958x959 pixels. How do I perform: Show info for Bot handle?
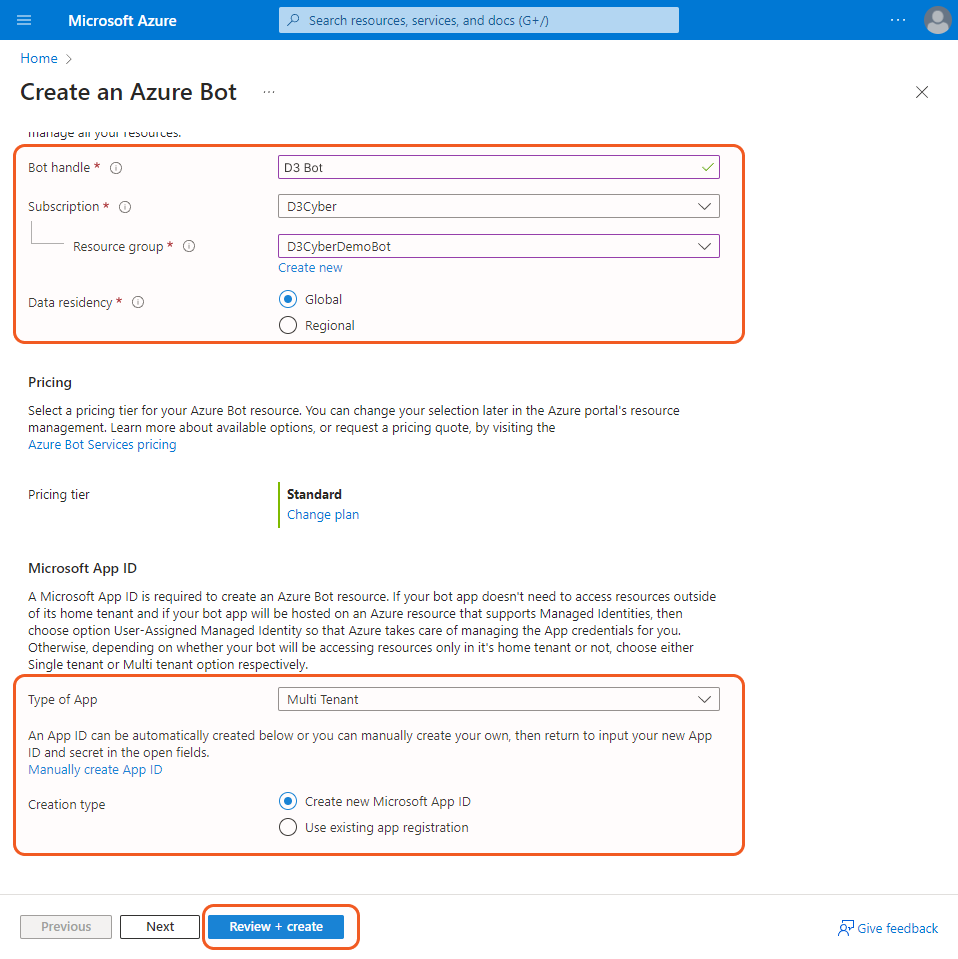[x=116, y=168]
